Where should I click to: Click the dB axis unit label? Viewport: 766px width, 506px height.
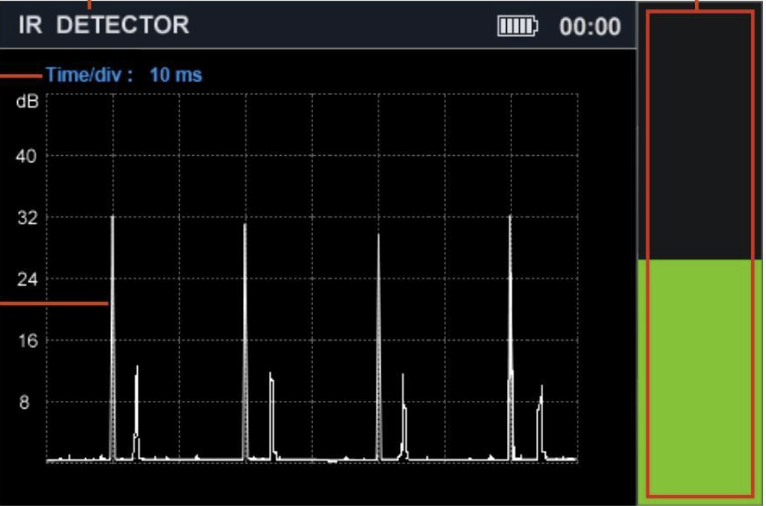tap(27, 102)
